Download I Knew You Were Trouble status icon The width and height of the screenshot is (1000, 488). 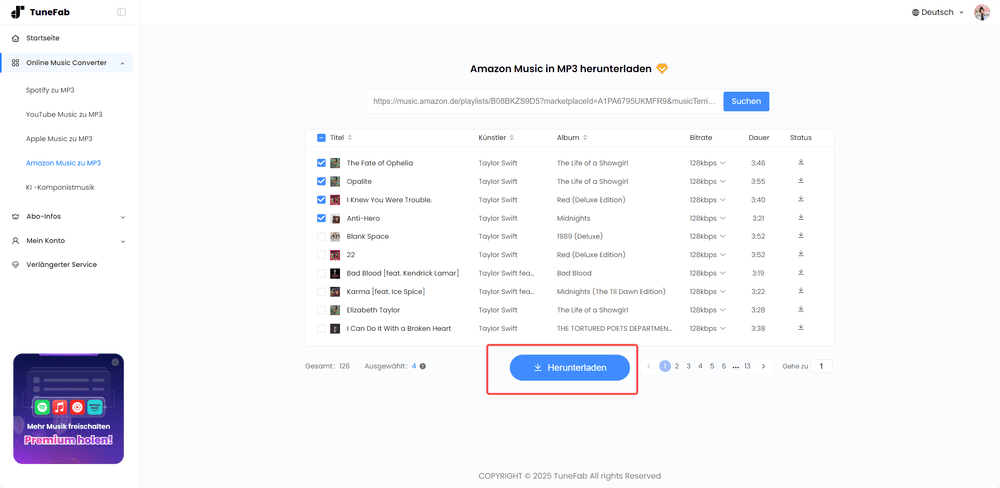[x=800, y=200]
